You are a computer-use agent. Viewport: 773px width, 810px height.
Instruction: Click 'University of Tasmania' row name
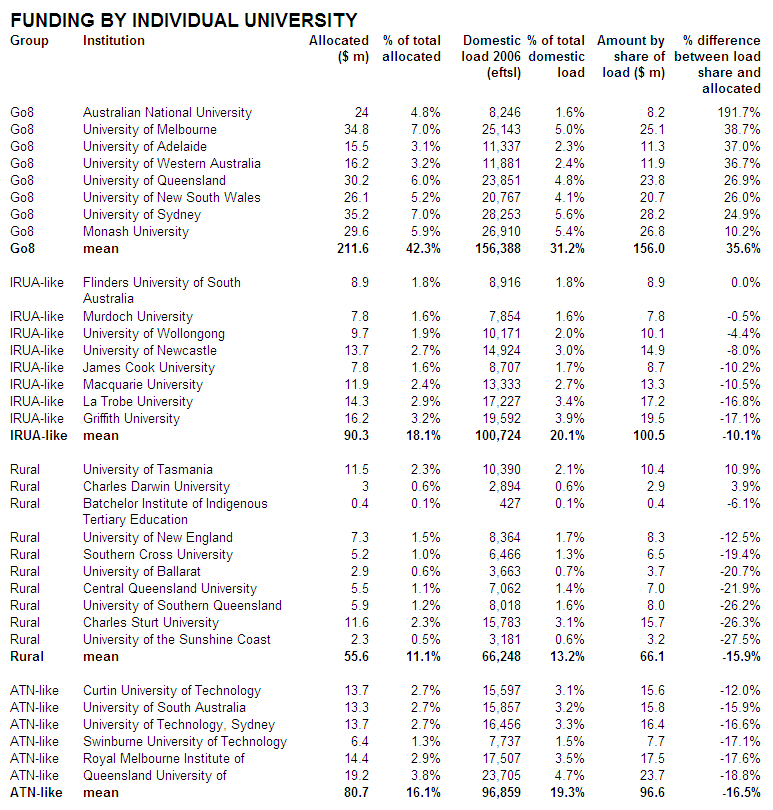[148, 470]
